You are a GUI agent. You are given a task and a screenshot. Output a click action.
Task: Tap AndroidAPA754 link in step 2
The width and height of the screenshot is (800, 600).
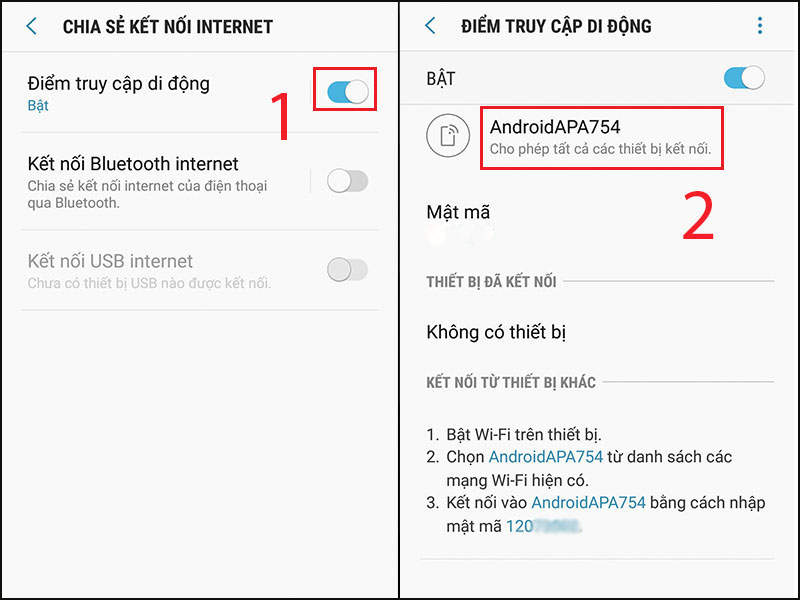click(x=545, y=457)
